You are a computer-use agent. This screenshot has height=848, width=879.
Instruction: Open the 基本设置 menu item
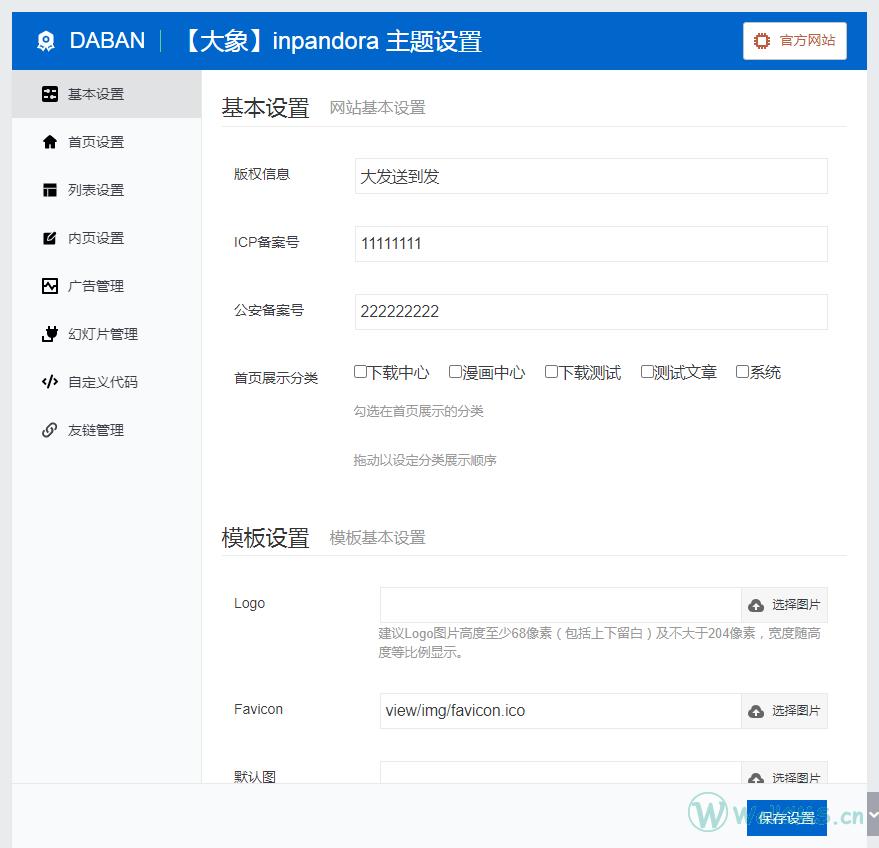[x=107, y=94]
